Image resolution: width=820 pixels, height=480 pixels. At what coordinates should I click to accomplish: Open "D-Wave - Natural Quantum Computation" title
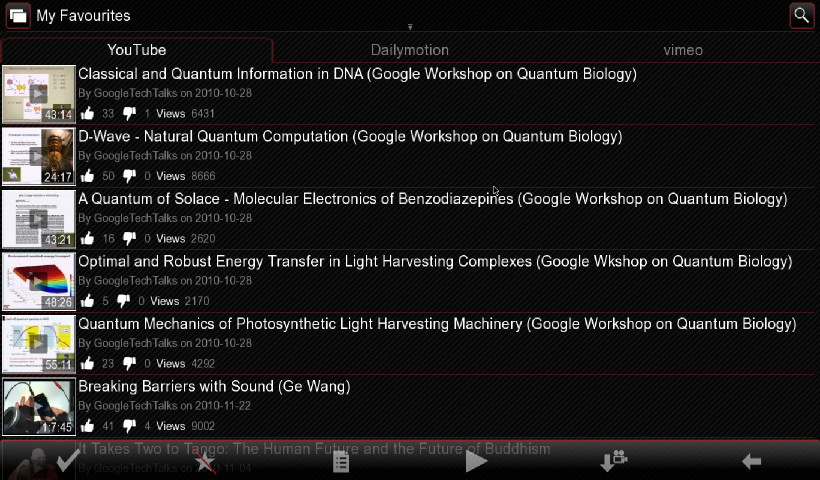pos(350,136)
